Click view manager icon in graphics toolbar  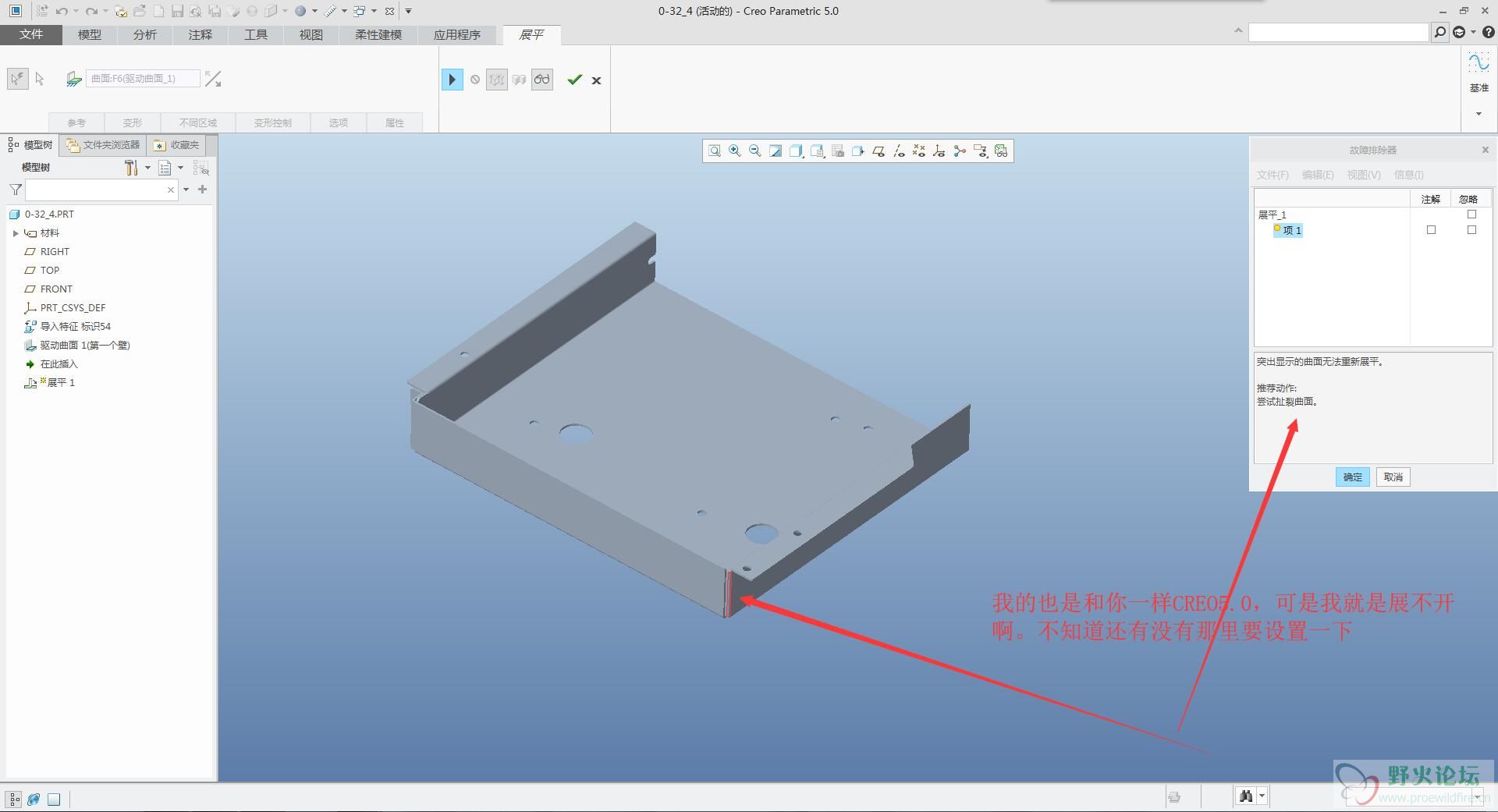pos(837,151)
